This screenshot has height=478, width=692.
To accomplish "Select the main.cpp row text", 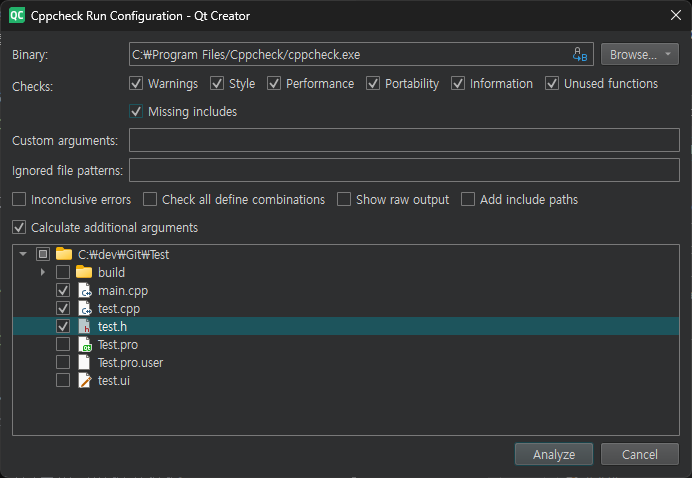I will click(123, 291).
